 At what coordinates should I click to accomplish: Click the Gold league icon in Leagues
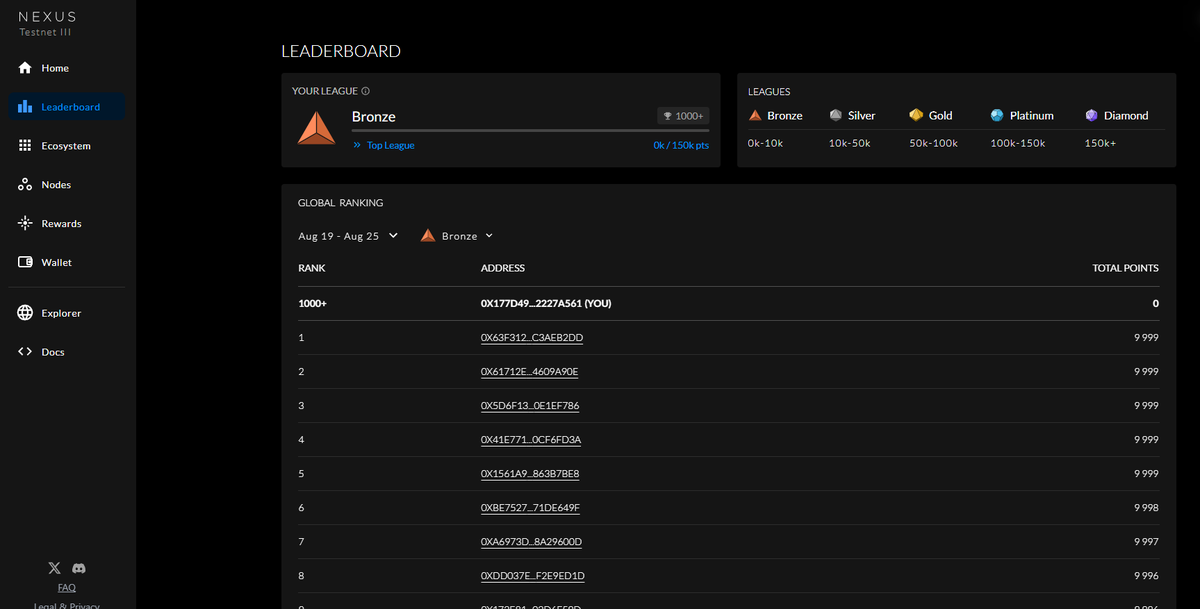pyautogui.click(x=916, y=115)
